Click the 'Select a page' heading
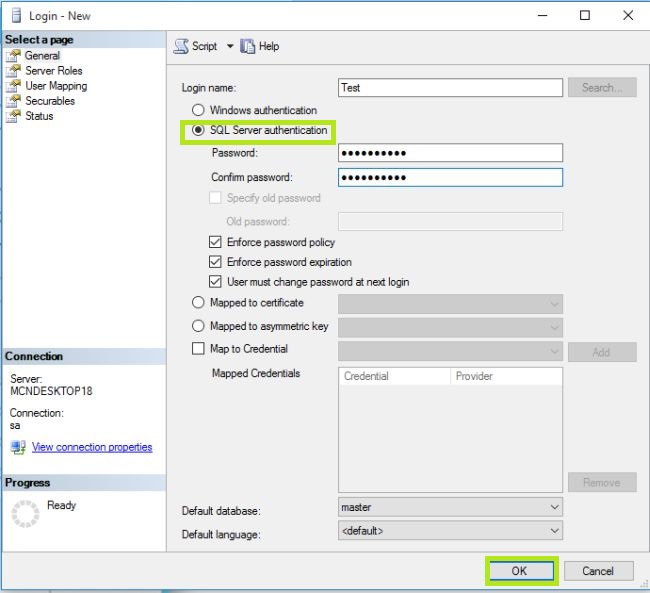 [39, 40]
